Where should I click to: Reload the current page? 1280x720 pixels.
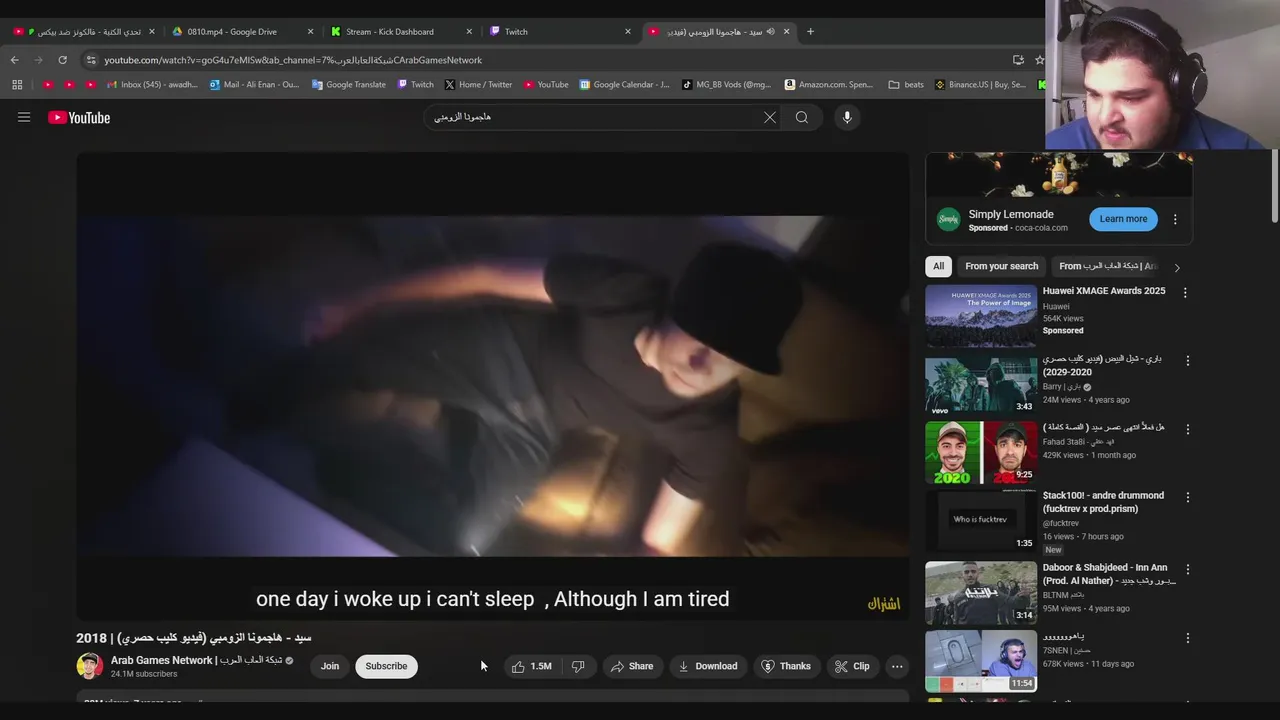62,60
